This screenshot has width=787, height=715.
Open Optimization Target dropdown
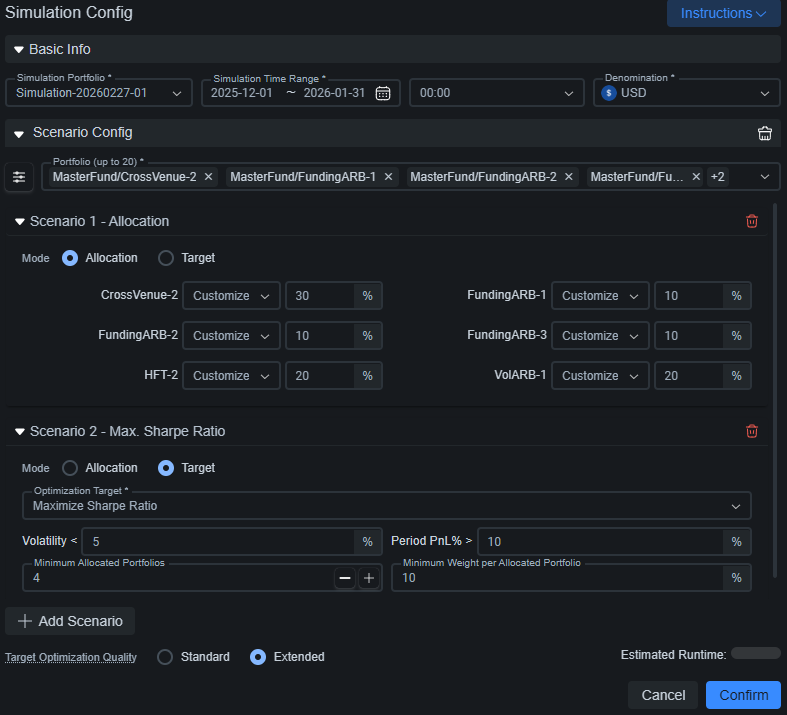[386, 506]
